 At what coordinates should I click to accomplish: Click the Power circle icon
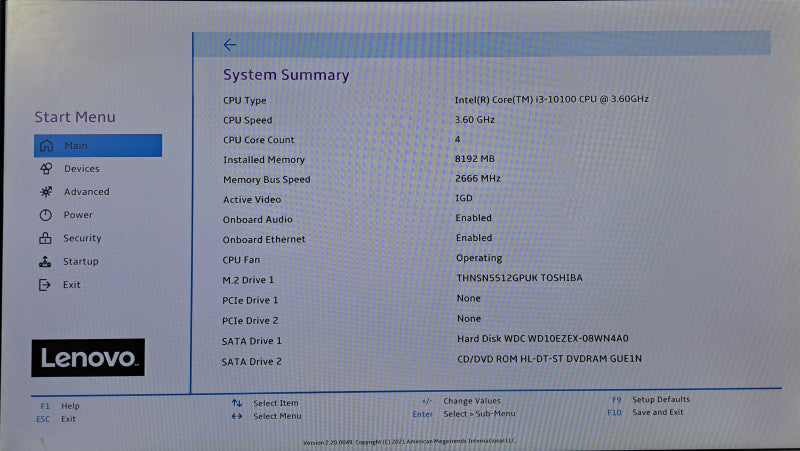(45, 215)
